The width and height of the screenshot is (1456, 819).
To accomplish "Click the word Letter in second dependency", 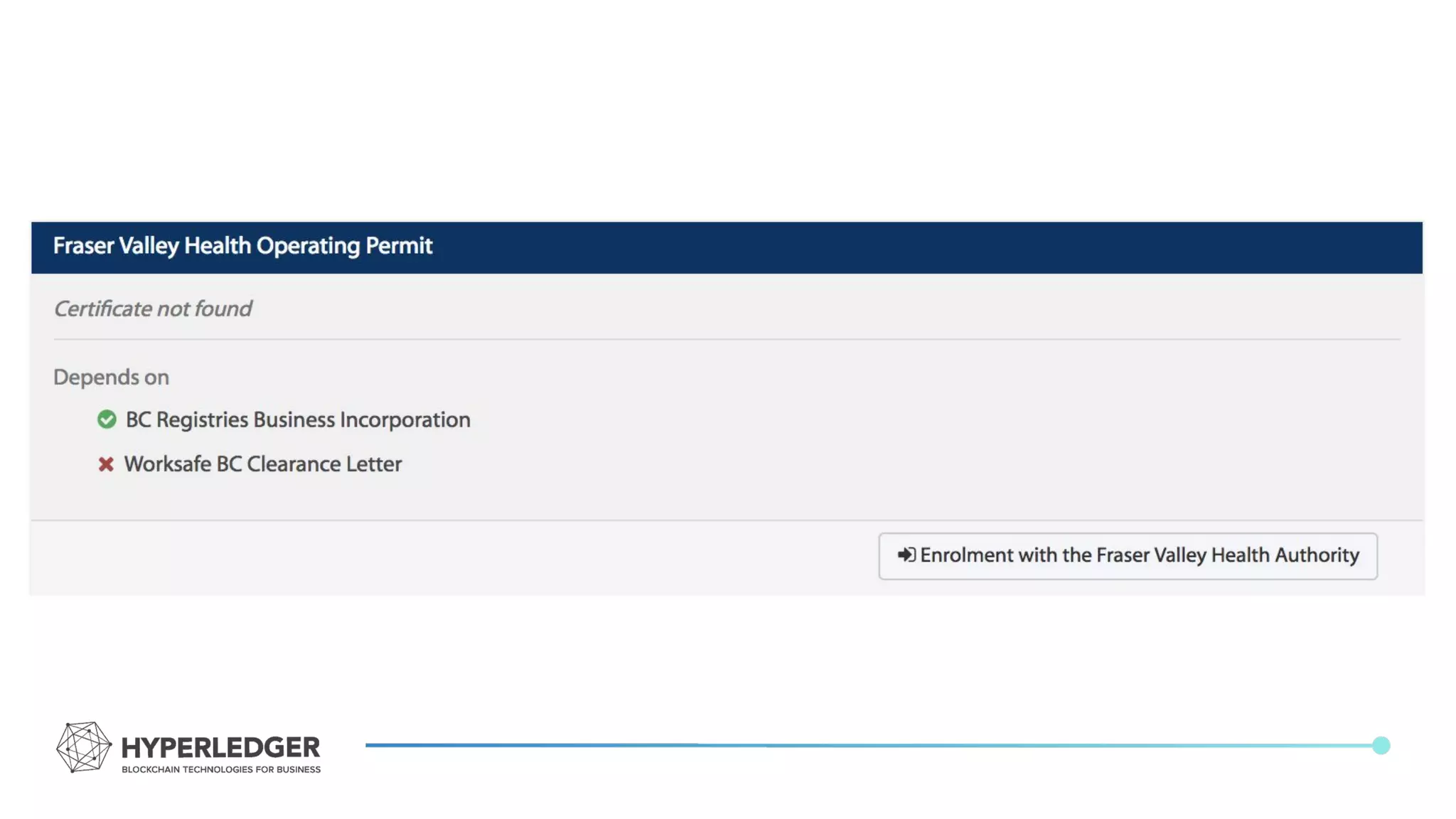I will coord(373,464).
